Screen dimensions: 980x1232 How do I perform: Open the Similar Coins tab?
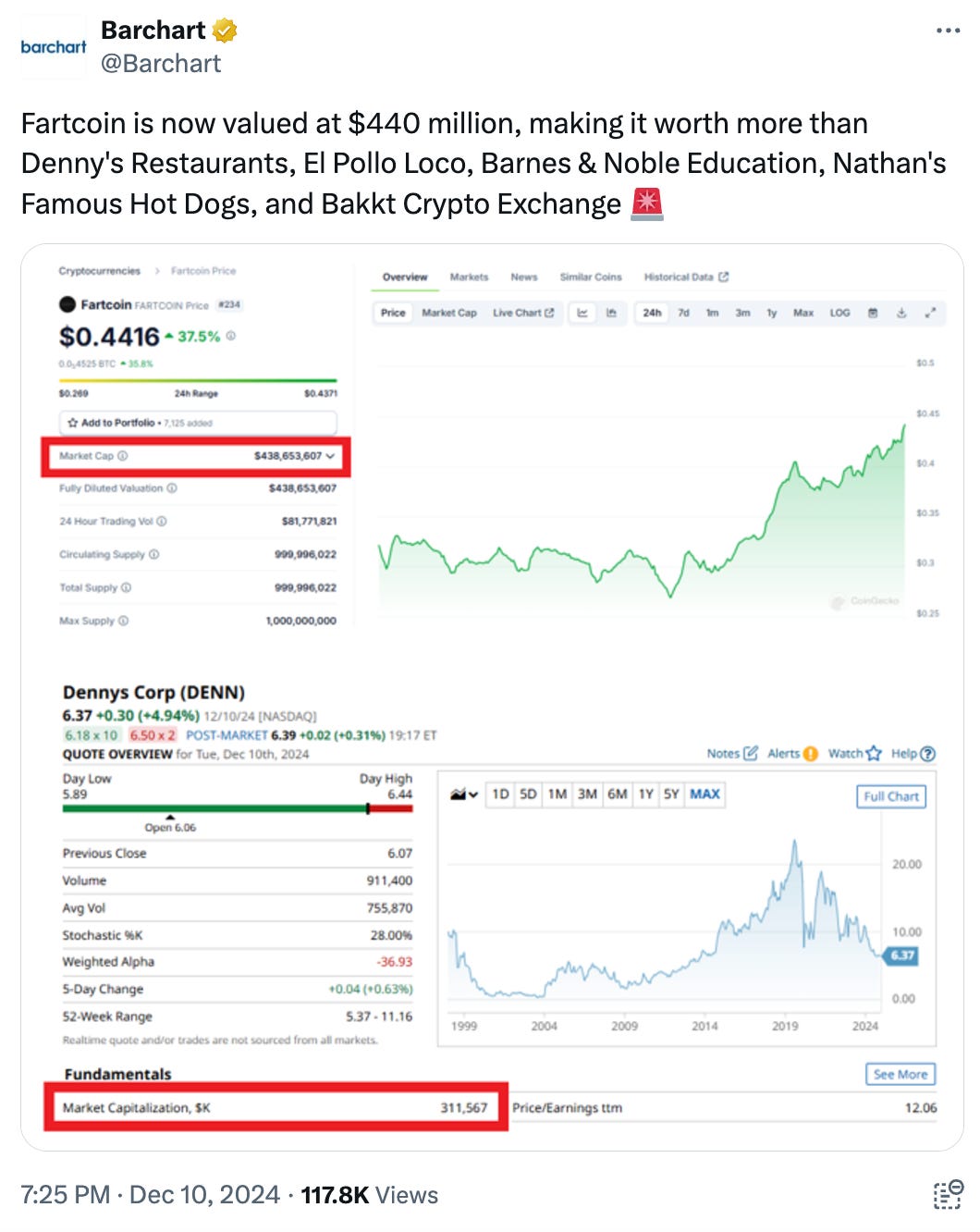[x=591, y=277]
